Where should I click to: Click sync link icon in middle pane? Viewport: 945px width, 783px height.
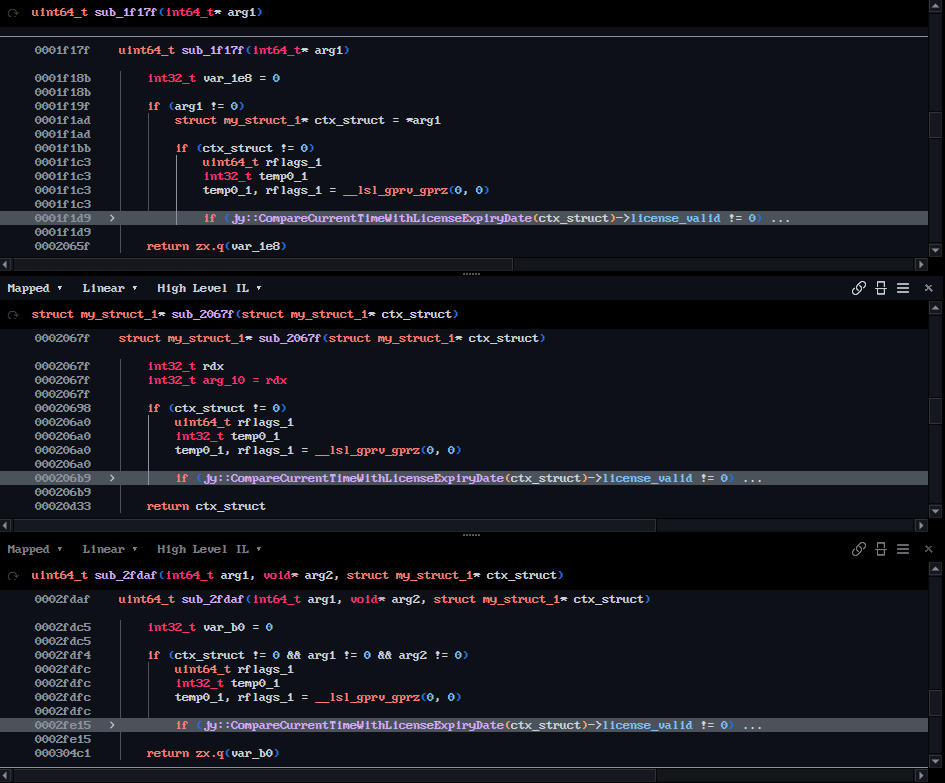point(858,288)
